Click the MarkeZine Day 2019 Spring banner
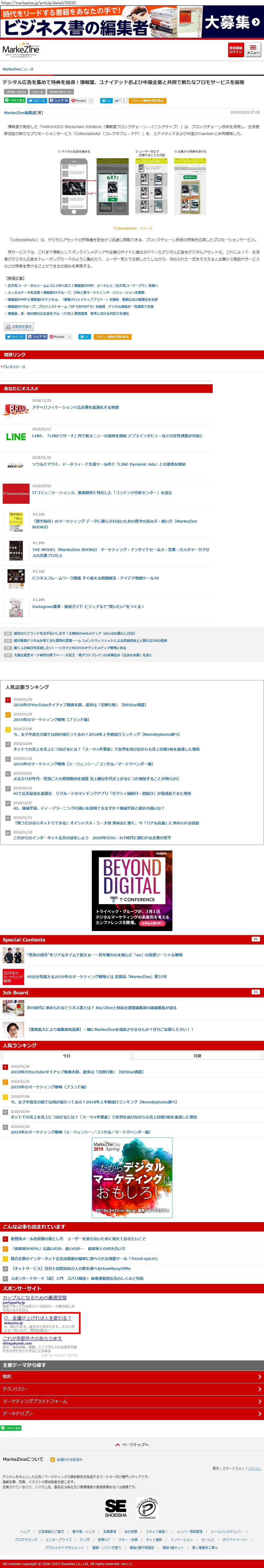 (x=132, y=1178)
